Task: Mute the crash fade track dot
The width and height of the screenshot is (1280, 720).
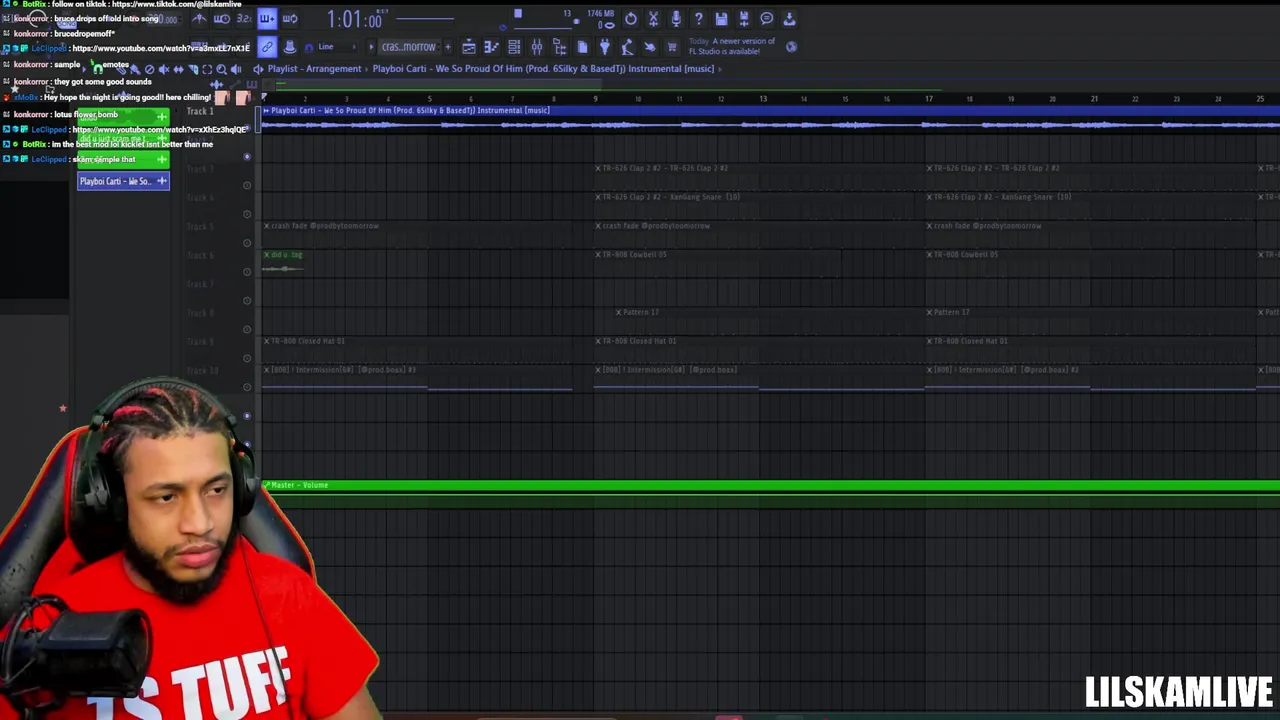Action: point(247,243)
